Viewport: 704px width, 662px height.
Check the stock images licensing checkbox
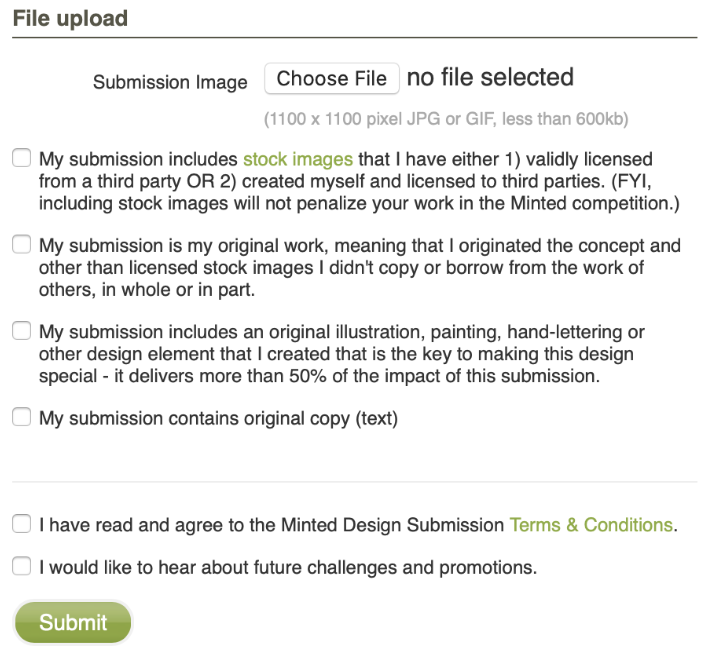[x=22, y=158]
